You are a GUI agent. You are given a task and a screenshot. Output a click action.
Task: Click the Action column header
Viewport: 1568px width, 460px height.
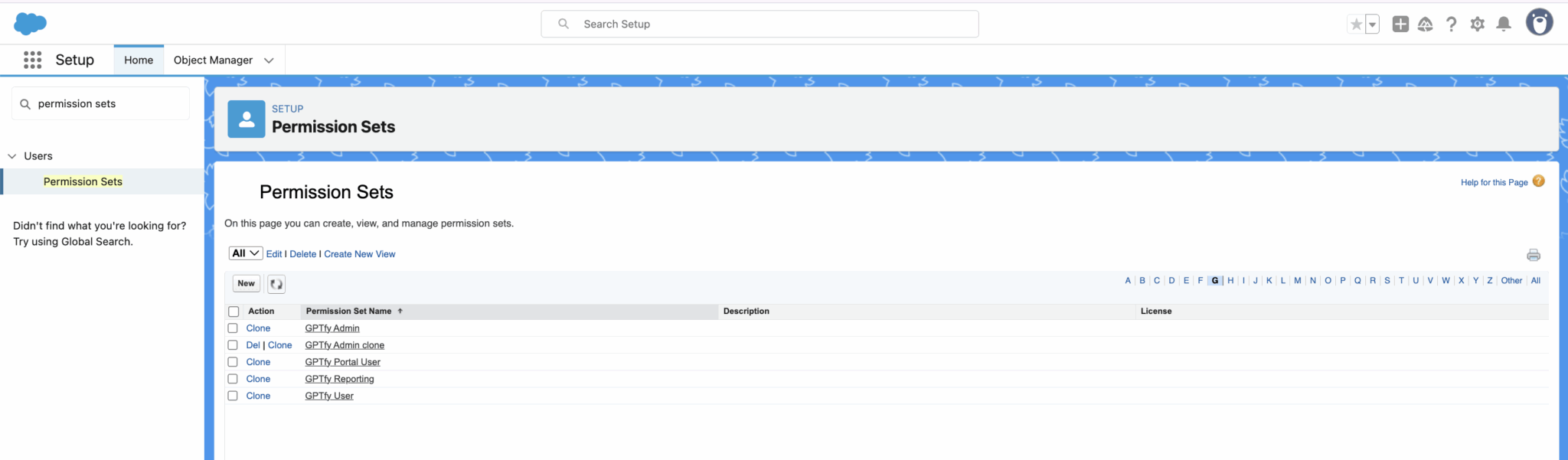tap(261, 312)
